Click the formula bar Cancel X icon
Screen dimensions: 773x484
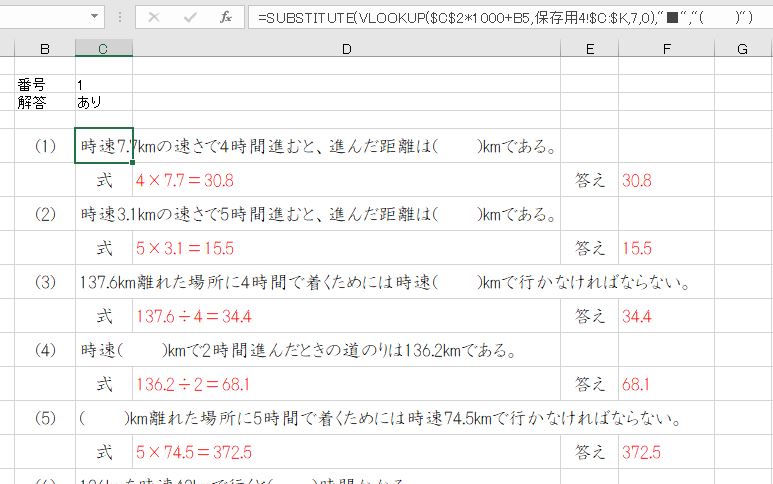point(154,17)
